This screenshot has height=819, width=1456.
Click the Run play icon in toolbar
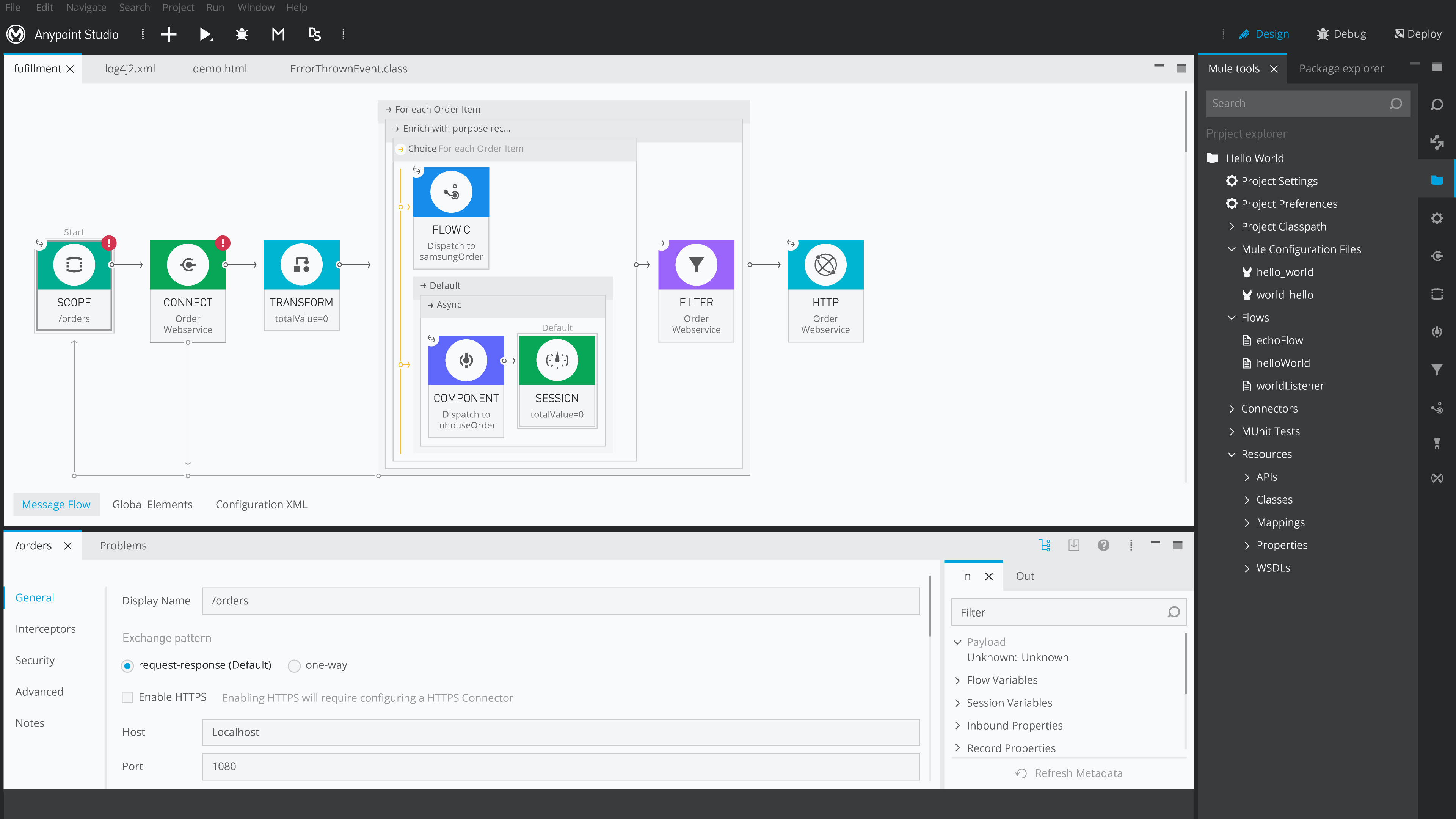(x=206, y=35)
